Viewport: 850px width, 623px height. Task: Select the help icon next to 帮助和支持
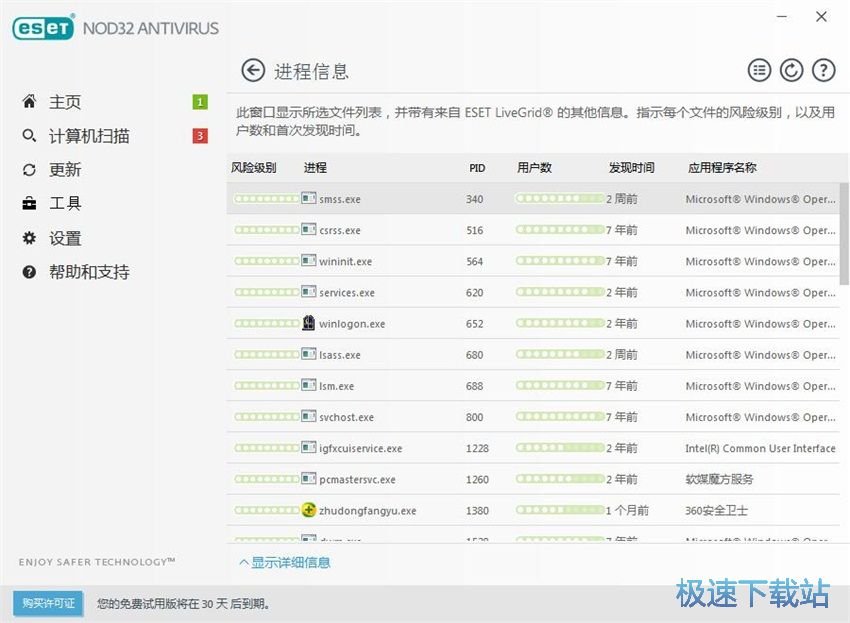point(29,272)
